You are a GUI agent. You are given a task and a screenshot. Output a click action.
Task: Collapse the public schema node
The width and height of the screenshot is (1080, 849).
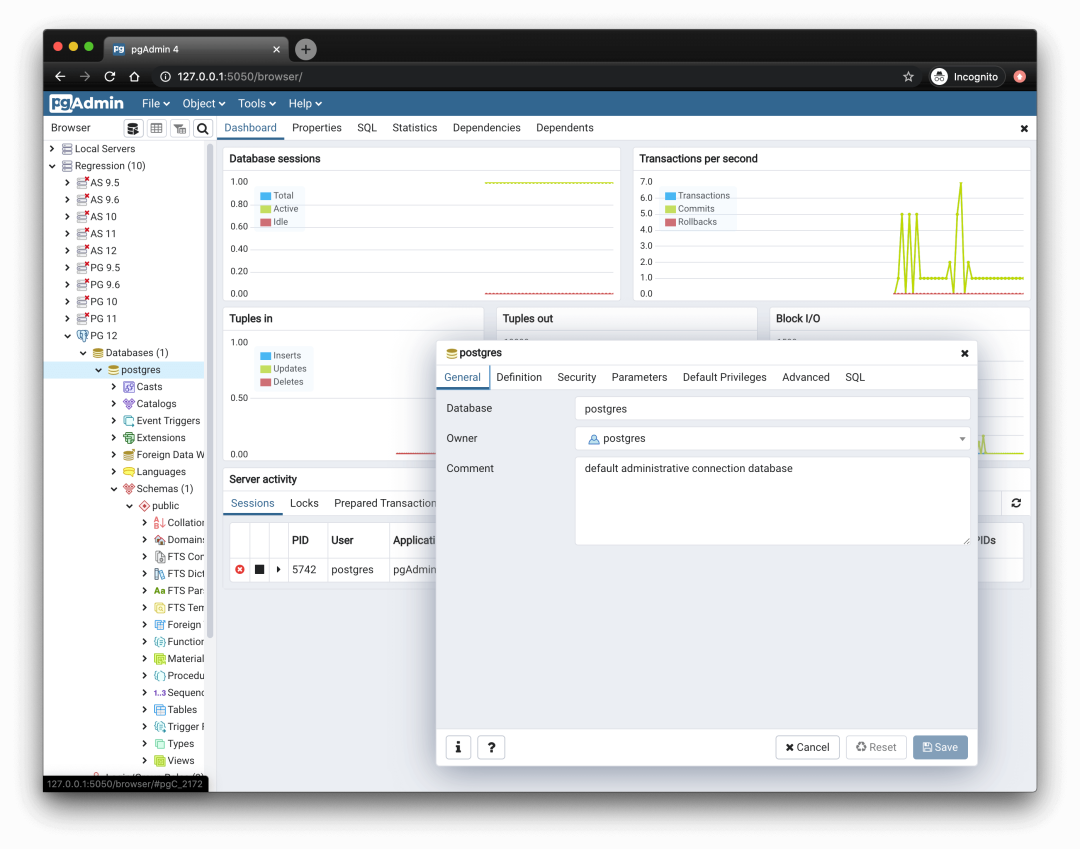(x=129, y=506)
